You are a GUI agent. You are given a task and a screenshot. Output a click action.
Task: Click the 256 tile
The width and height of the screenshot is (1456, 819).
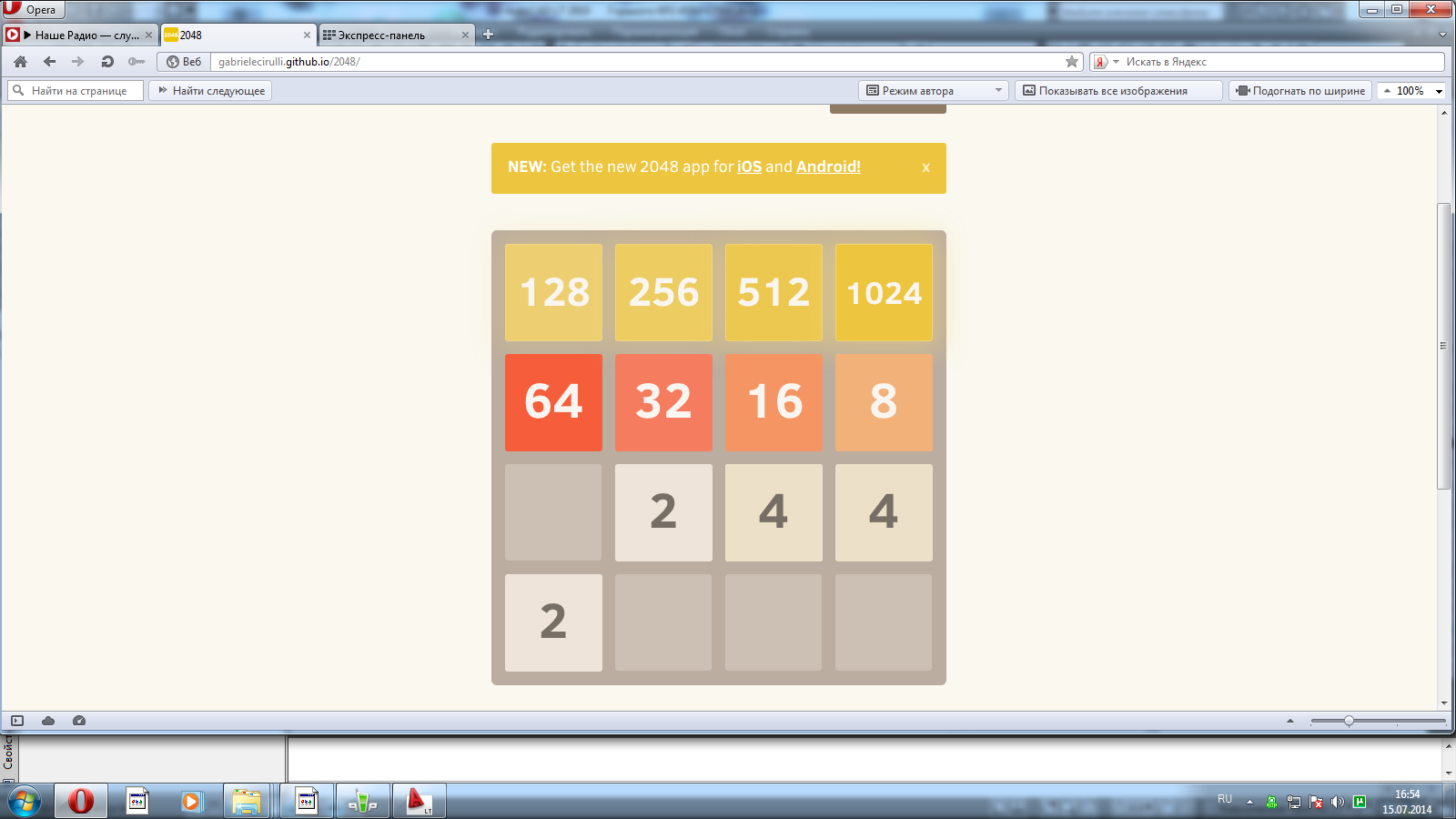(x=663, y=292)
